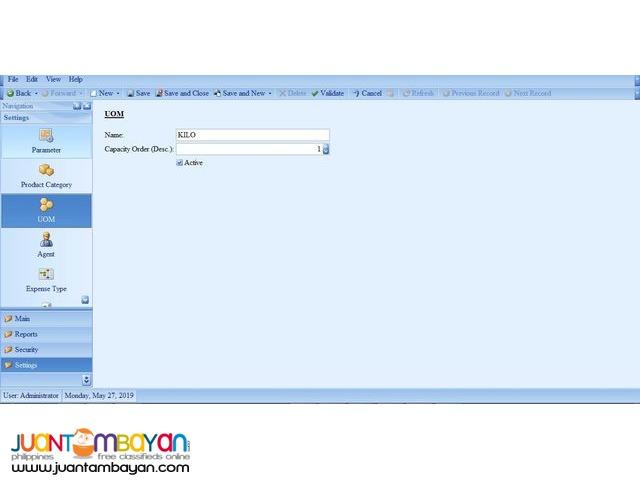This screenshot has width=640, height=480.
Task: Toggle the Active checkbox
Action: pyautogui.click(x=179, y=163)
